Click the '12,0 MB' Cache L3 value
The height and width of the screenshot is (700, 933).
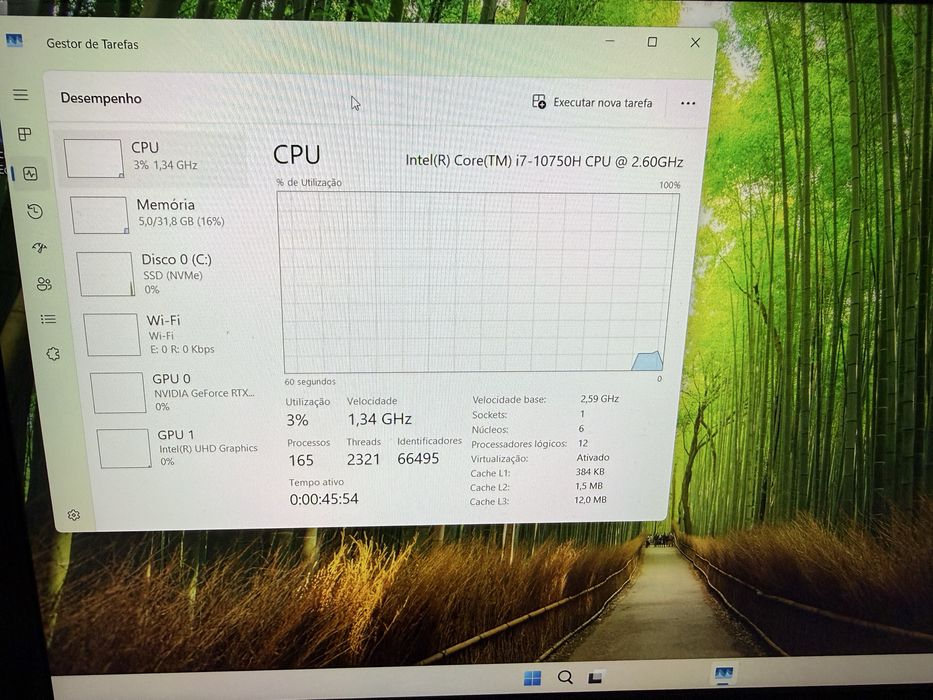click(590, 499)
